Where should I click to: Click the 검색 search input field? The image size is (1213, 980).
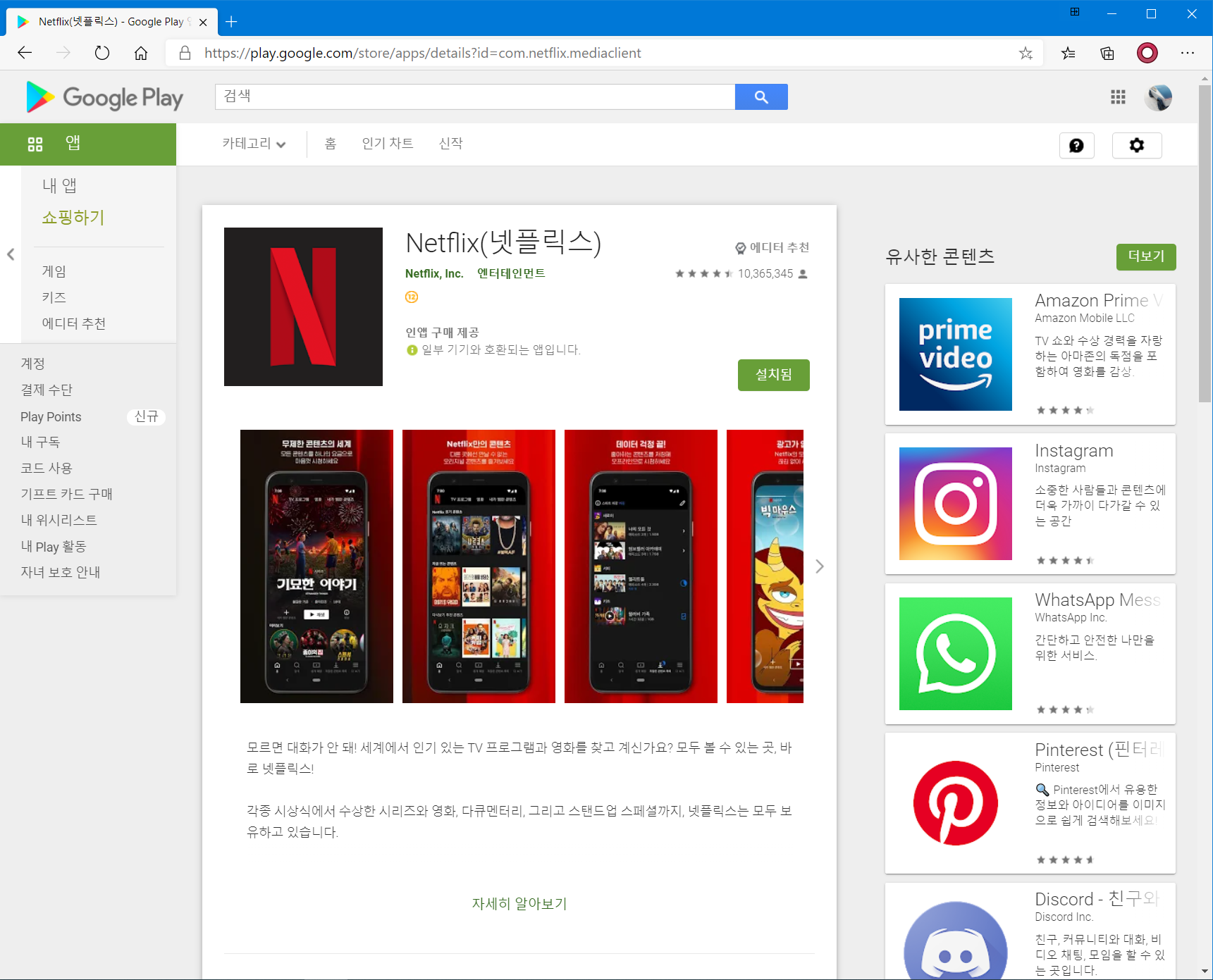[475, 97]
